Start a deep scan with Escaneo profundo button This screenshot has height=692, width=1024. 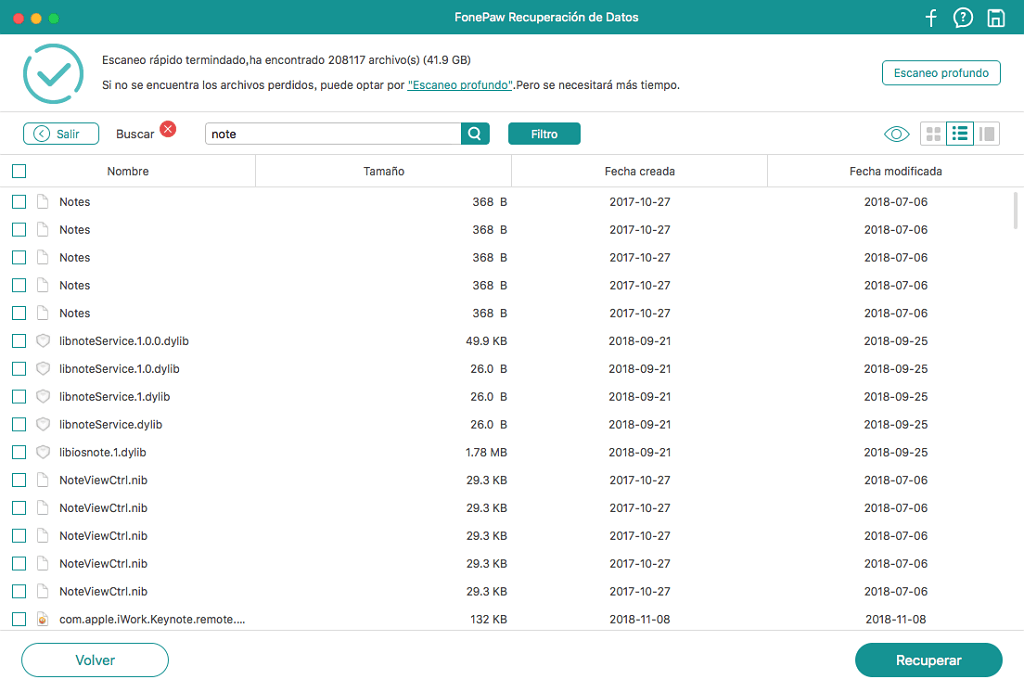tap(941, 73)
